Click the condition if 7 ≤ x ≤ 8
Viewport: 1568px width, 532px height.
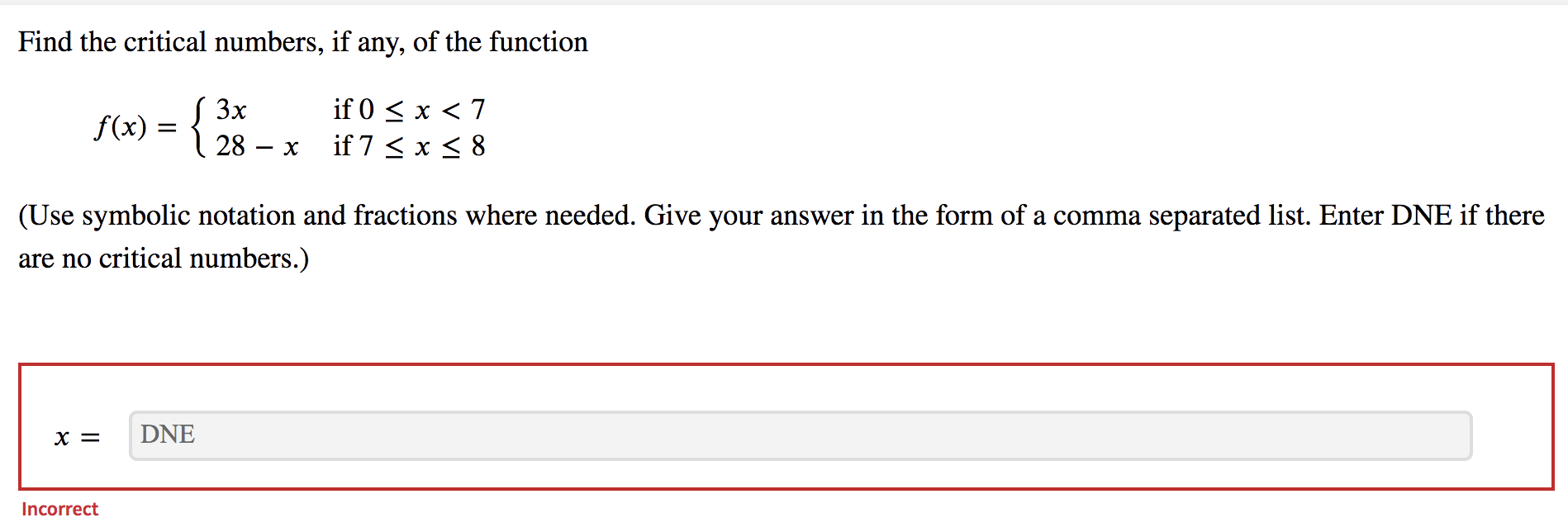[409, 146]
